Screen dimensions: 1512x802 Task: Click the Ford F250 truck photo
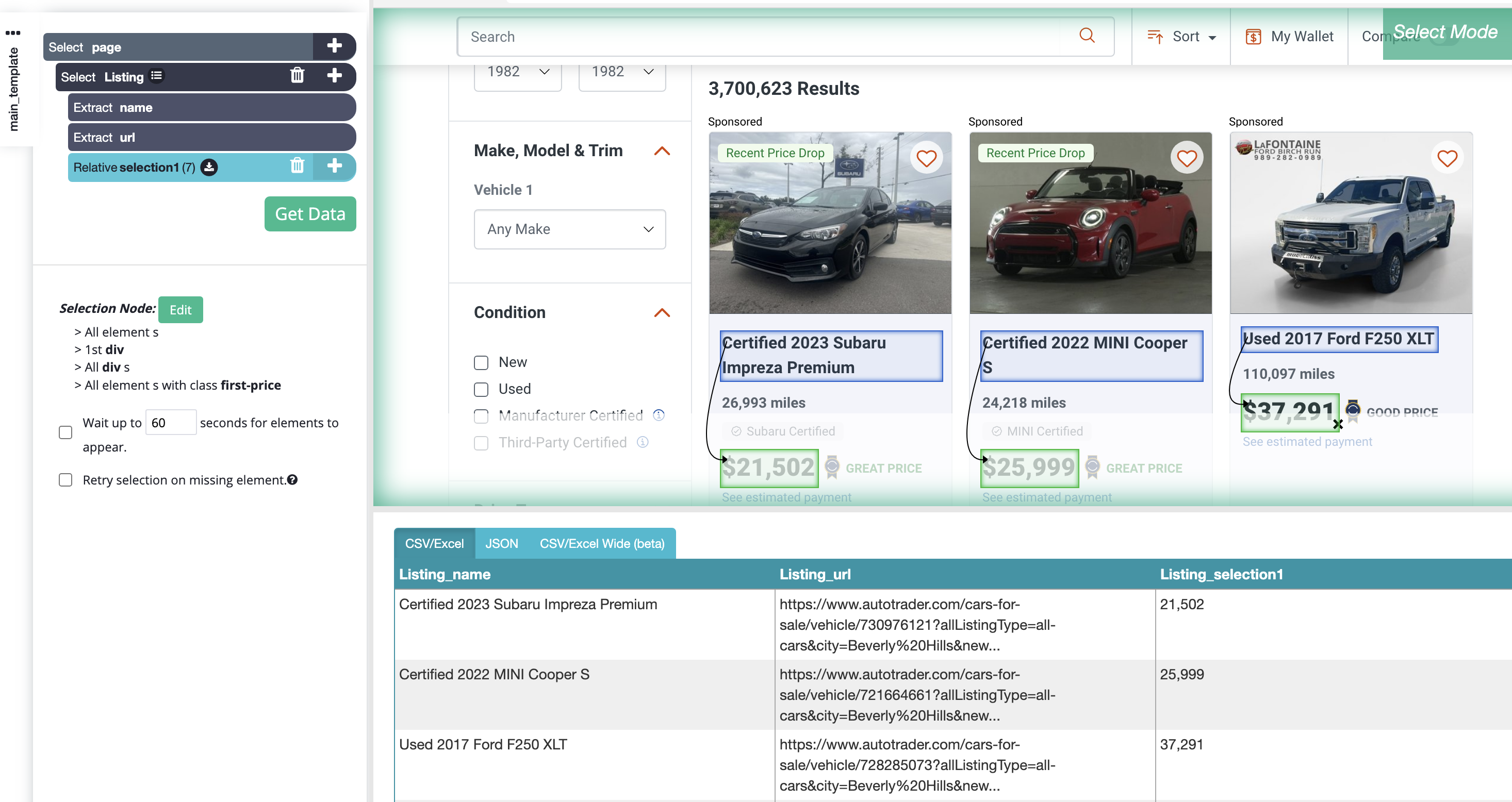[1351, 223]
